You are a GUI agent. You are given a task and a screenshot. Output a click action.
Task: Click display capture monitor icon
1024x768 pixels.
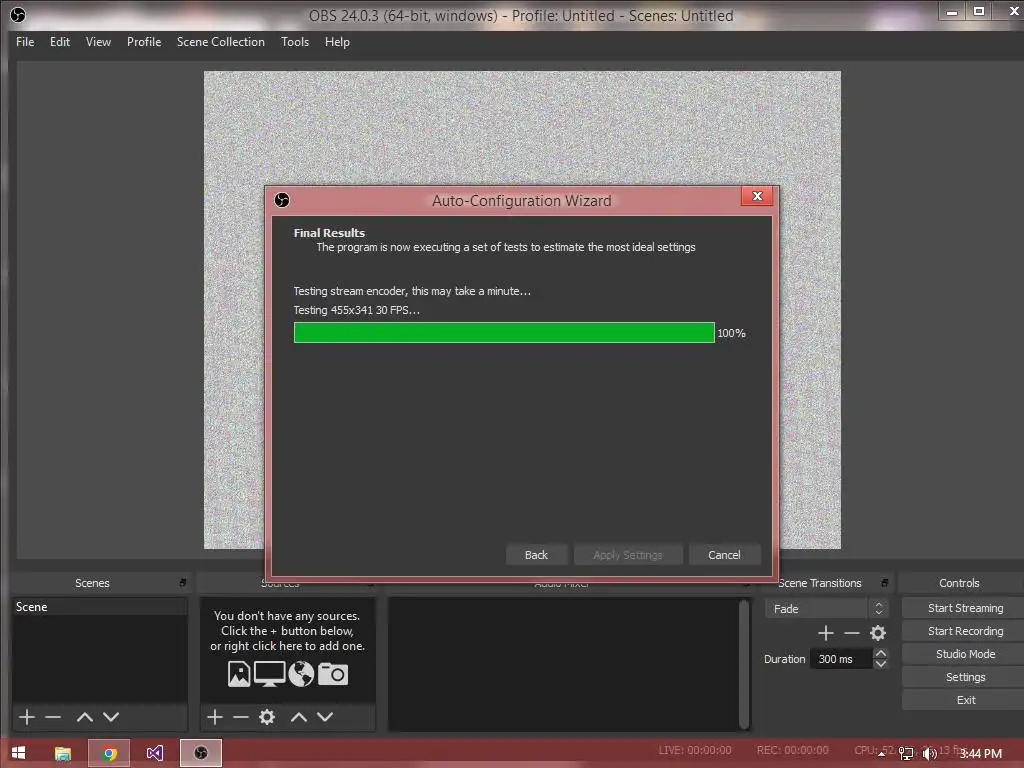point(269,674)
